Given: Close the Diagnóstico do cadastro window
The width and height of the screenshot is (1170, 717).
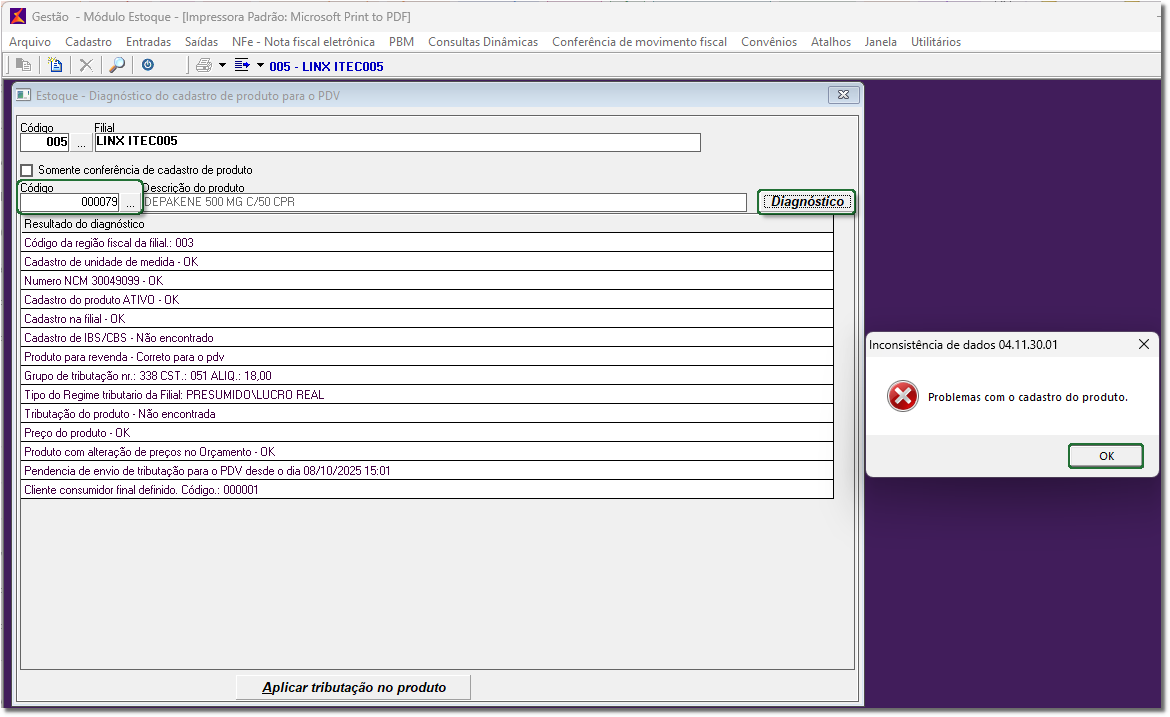Looking at the screenshot, I should click(844, 95).
